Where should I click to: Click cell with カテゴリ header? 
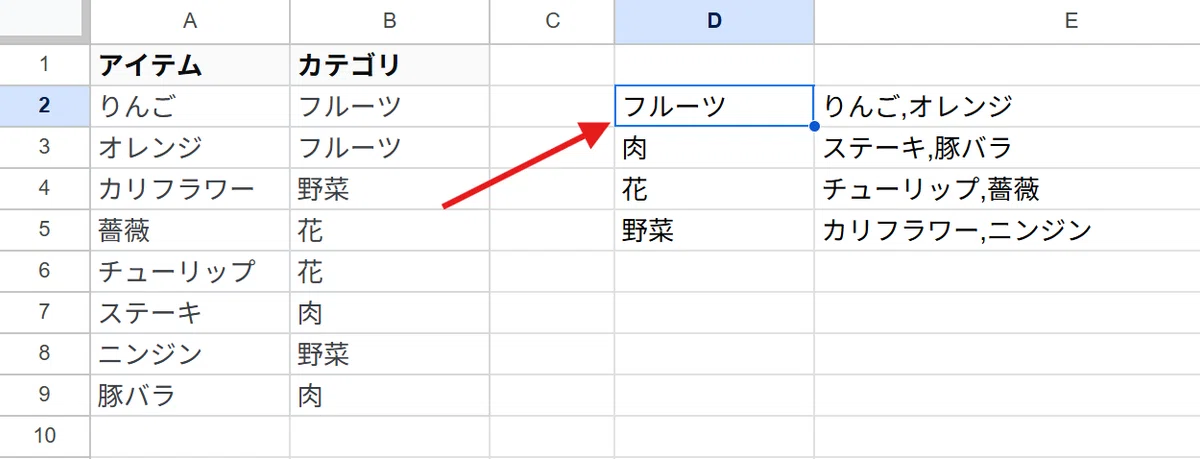[390, 65]
